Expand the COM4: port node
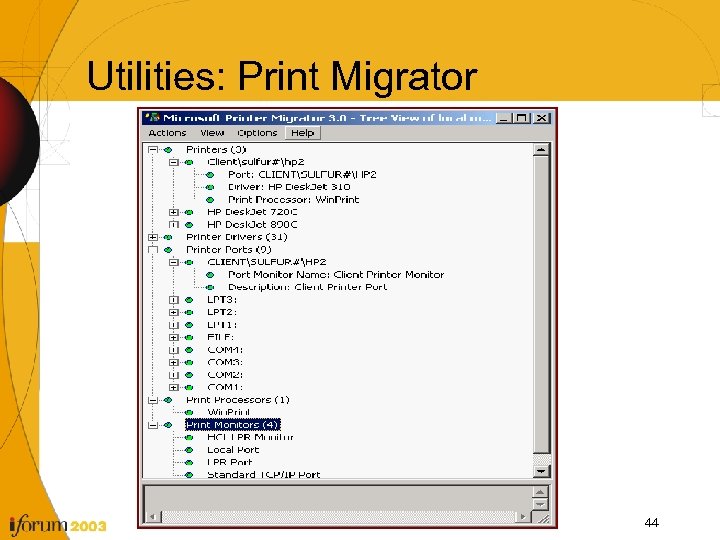 tap(174, 350)
